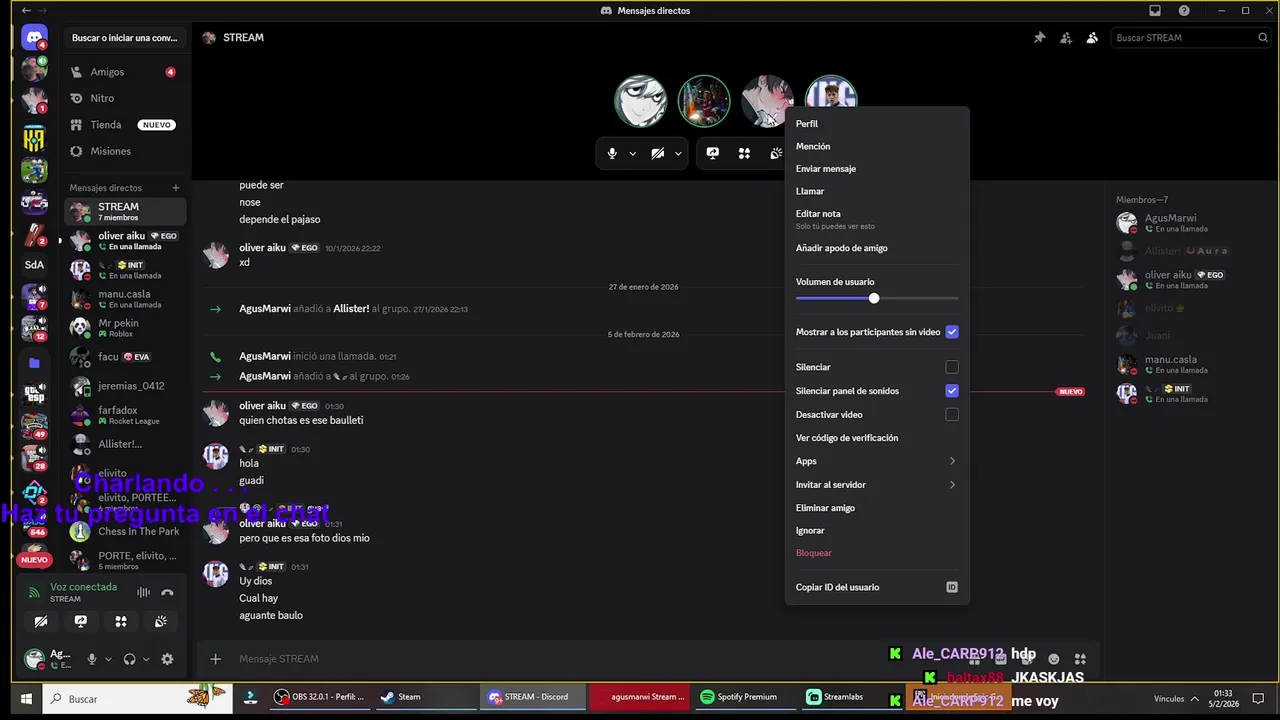Open Chess In The Park conversation
The image size is (1280, 720).
pos(125,532)
